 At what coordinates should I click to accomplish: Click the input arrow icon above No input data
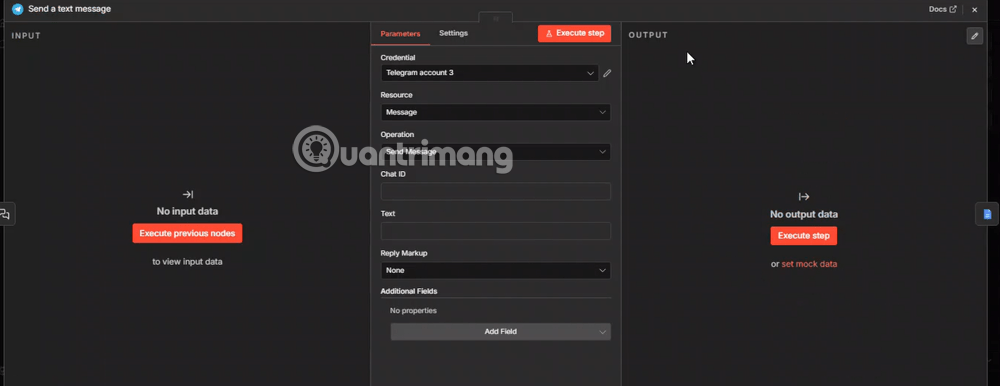188,195
